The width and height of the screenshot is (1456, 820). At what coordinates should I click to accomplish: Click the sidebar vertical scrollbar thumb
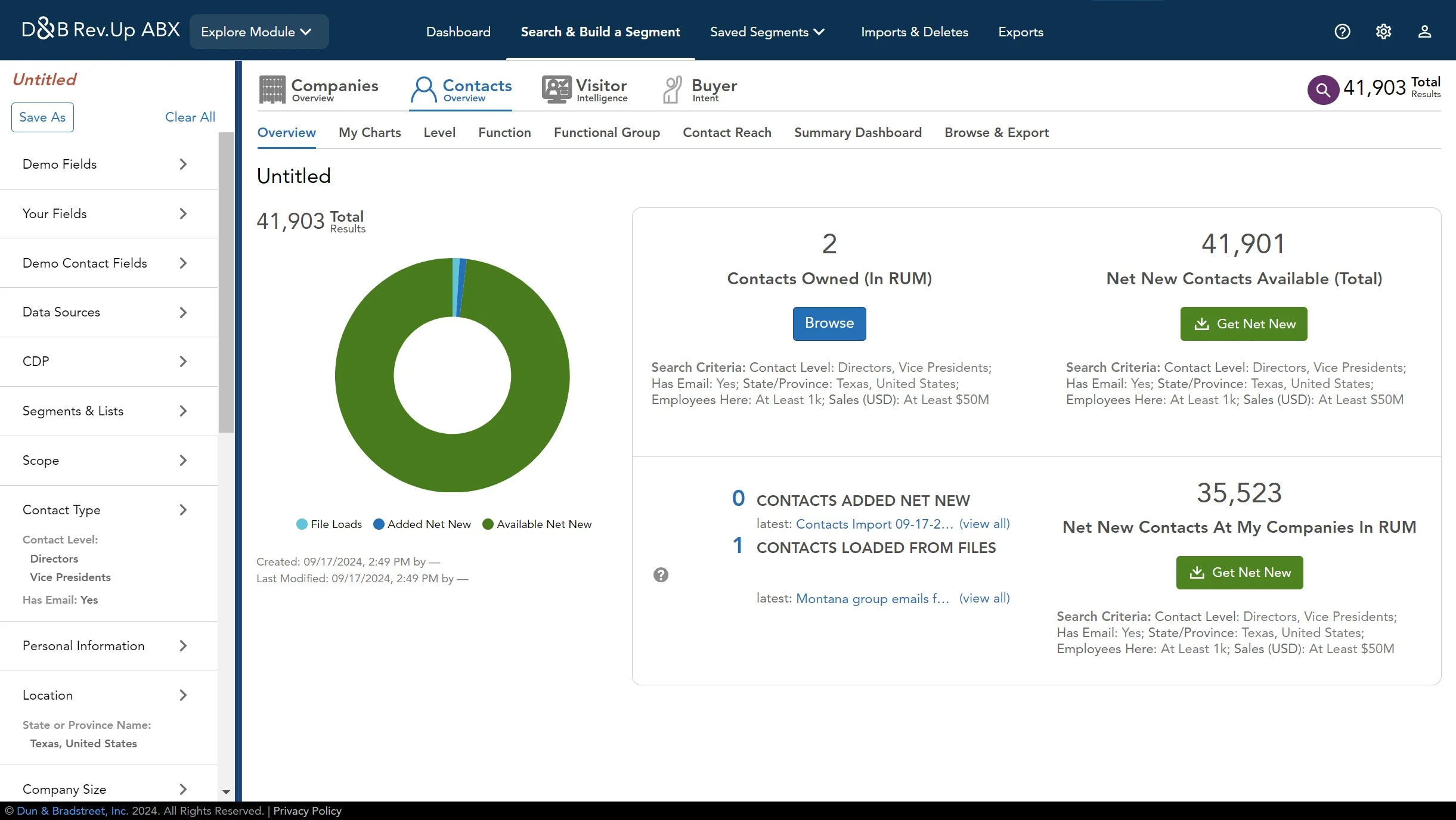coord(226,282)
